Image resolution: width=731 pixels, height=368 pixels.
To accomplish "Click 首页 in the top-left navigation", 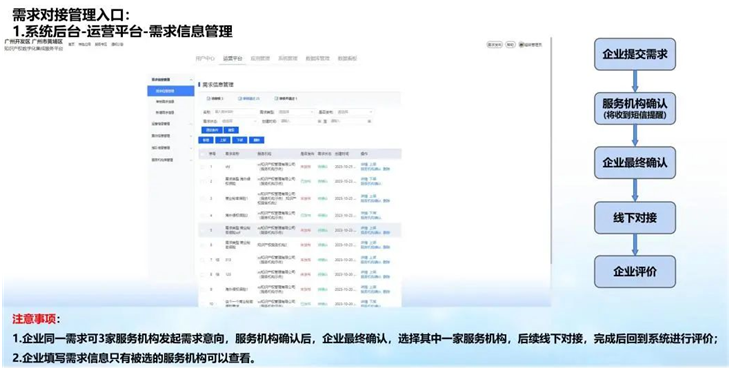I will coord(71,44).
